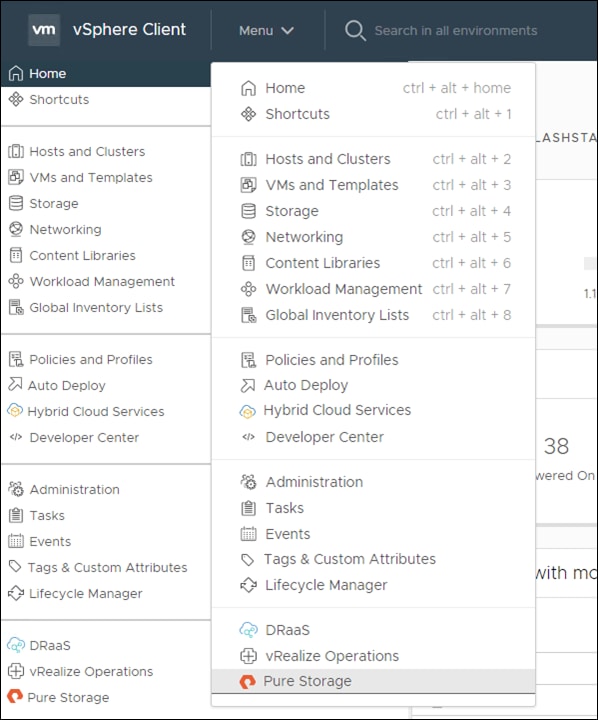598x720 pixels.
Task: Click DRaaS cloud icon in sidebar
Action: tap(16, 645)
